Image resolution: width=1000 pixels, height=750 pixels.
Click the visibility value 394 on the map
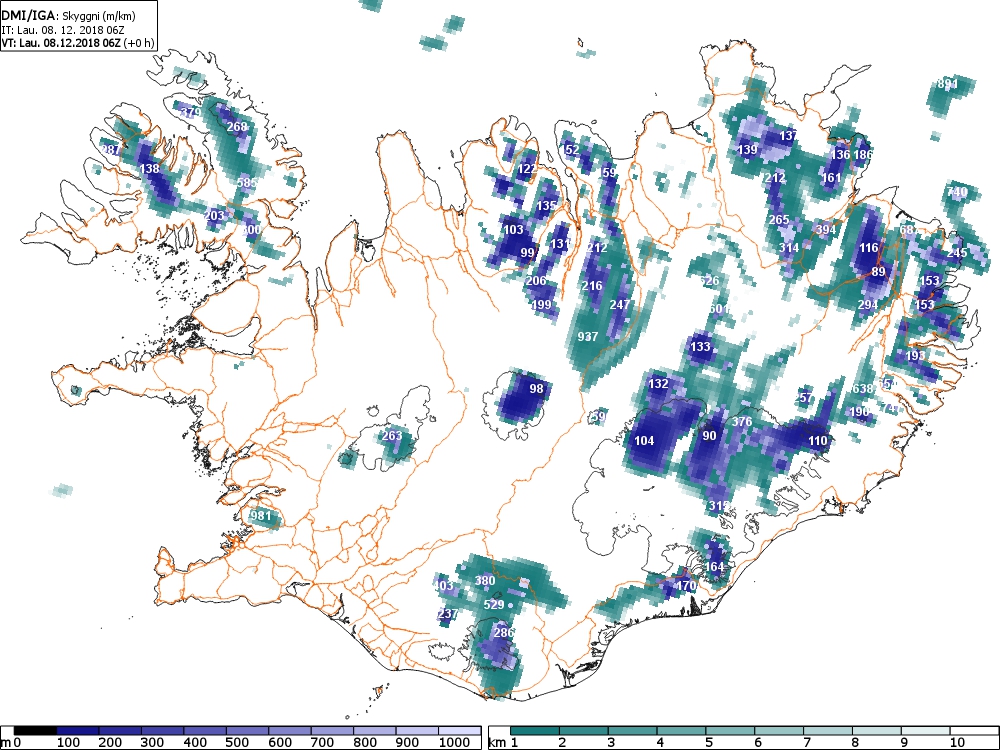[x=826, y=230]
